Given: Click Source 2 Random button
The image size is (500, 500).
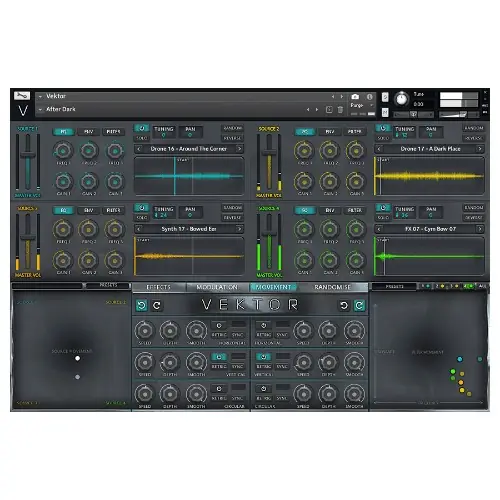Looking at the screenshot, I should pos(474,128).
